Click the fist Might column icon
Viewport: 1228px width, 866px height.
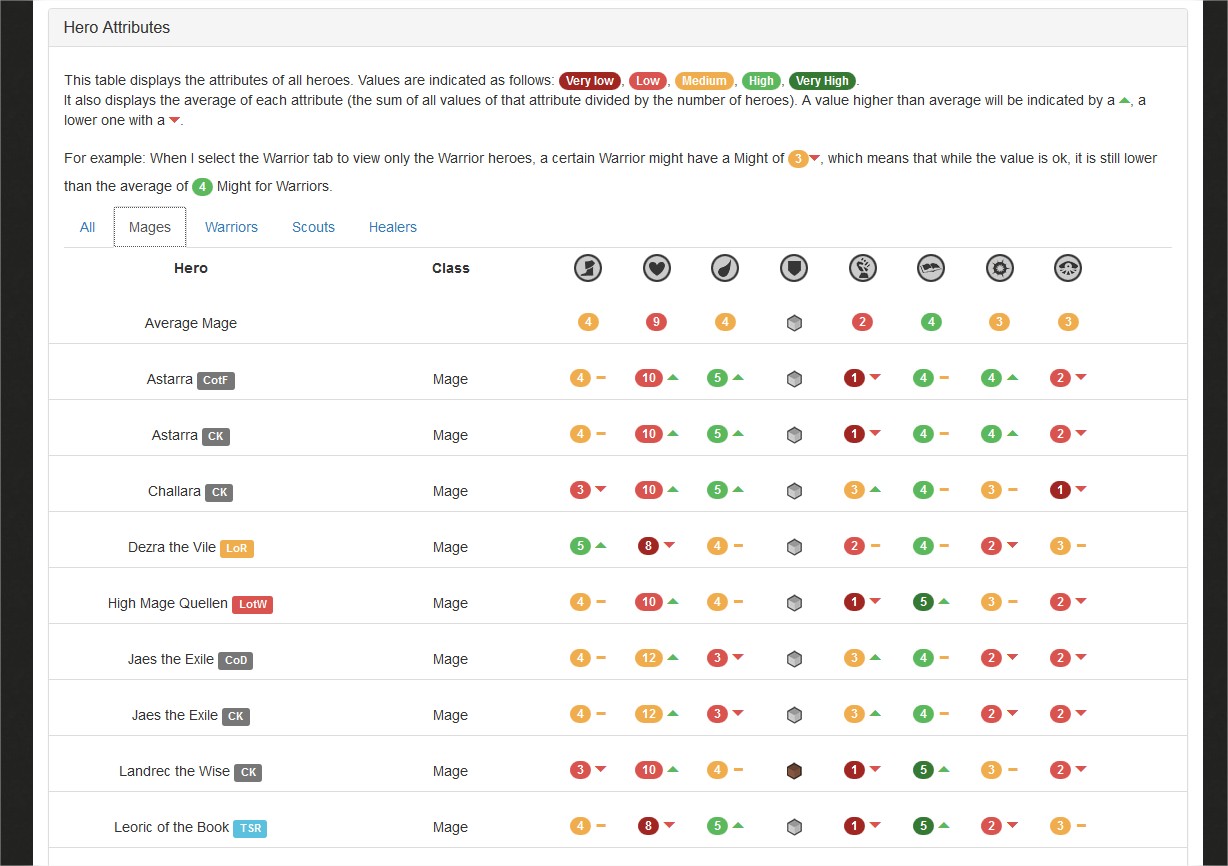862,268
